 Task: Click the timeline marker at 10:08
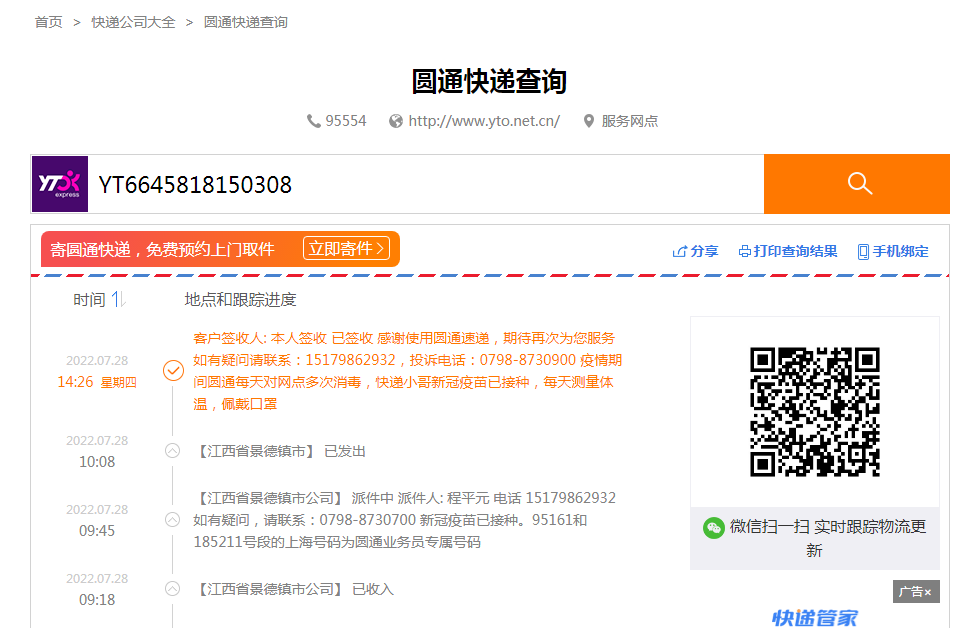click(x=173, y=451)
